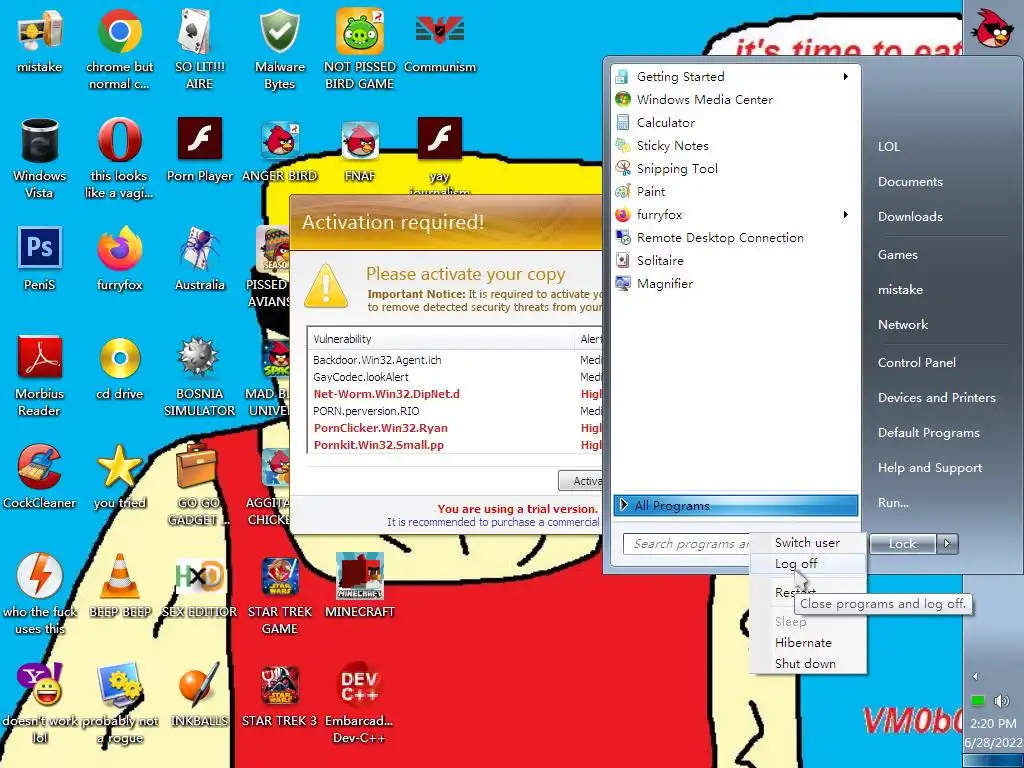Open Downloads in Start menu
Image resolution: width=1024 pixels, height=768 pixels.
[910, 216]
